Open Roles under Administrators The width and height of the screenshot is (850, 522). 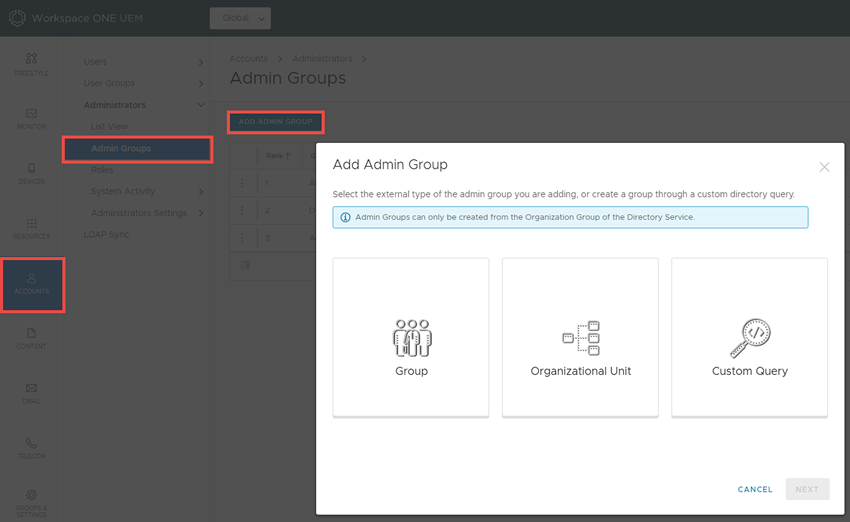(102, 170)
